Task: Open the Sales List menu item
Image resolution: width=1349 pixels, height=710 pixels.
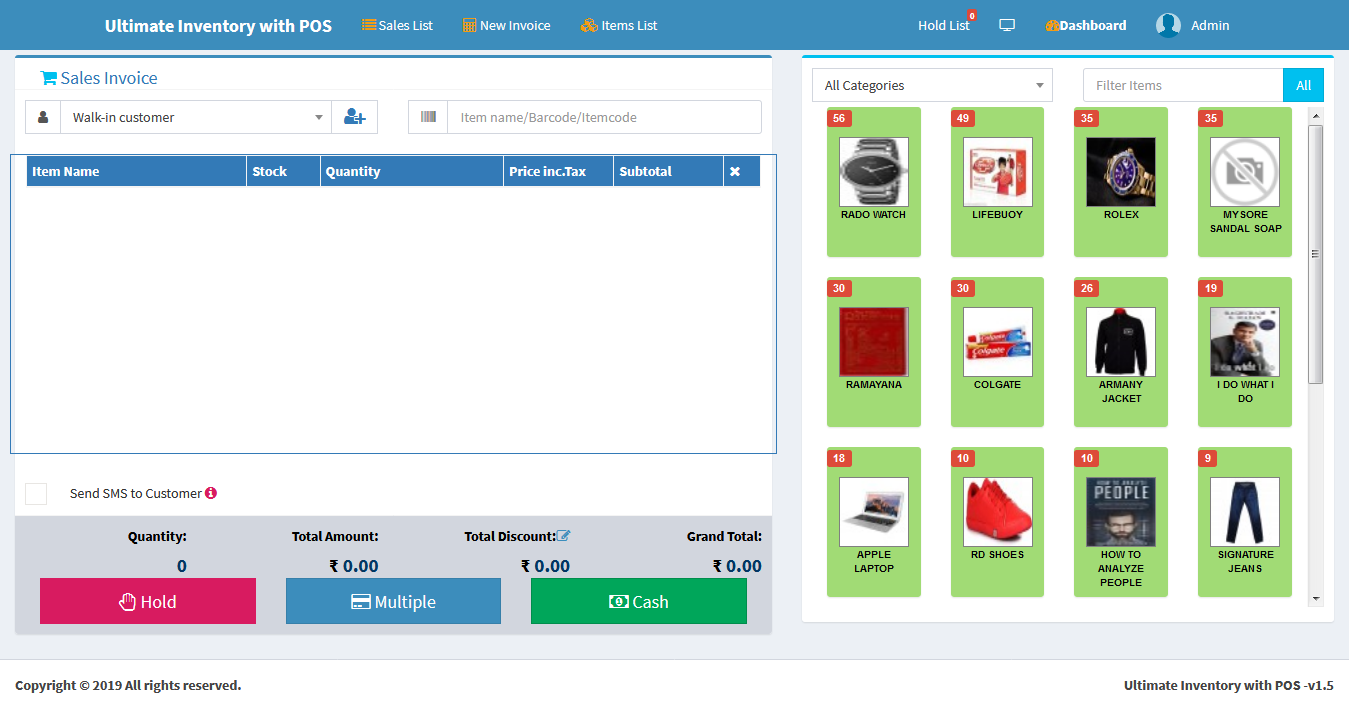Action: click(x=397, y=25)
